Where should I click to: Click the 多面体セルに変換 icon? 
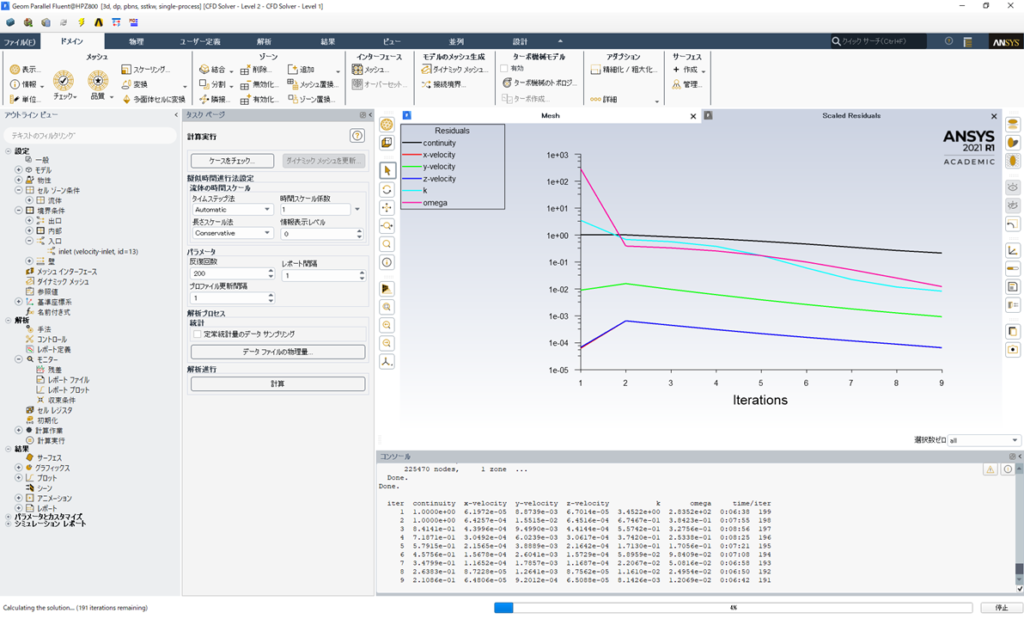tap(127, 99)
